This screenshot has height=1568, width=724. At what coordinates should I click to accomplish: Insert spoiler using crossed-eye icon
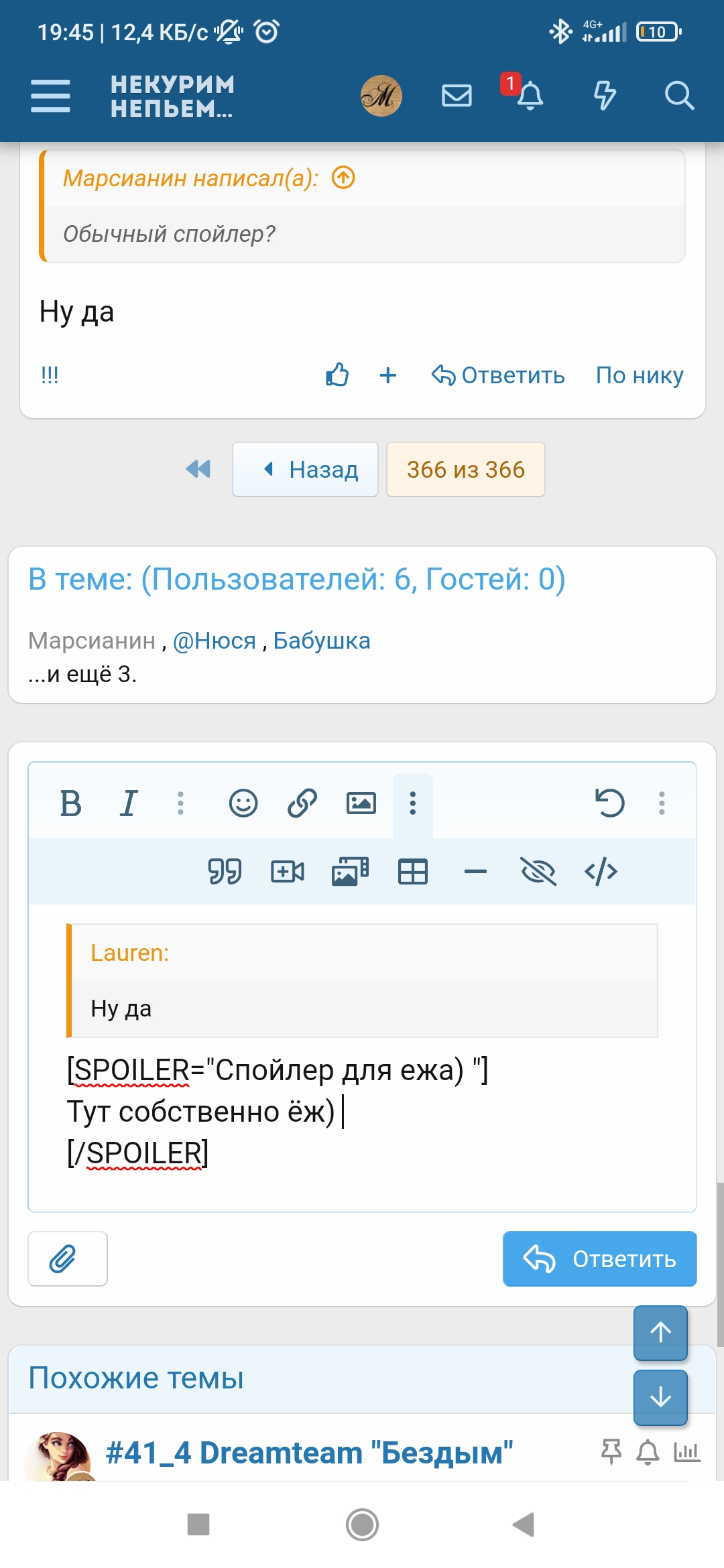538,872
